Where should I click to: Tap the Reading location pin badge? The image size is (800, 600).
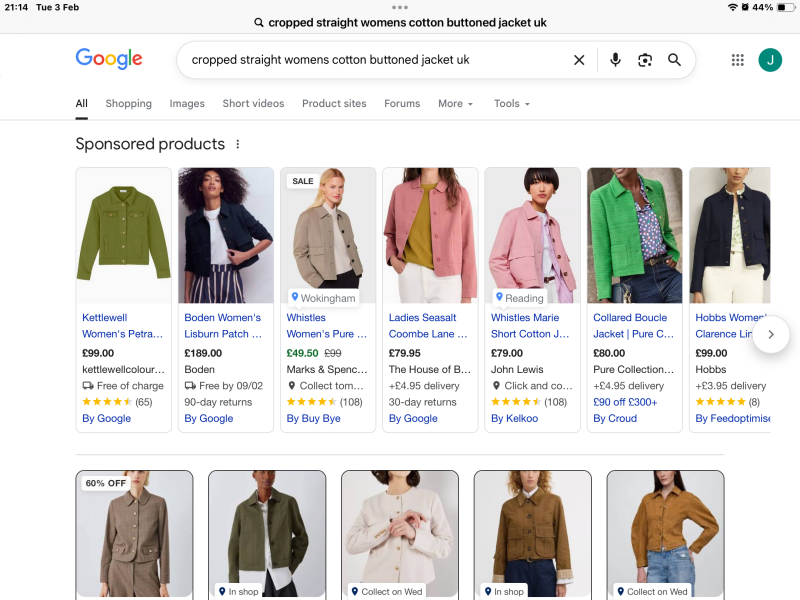[x=519, y=298]
